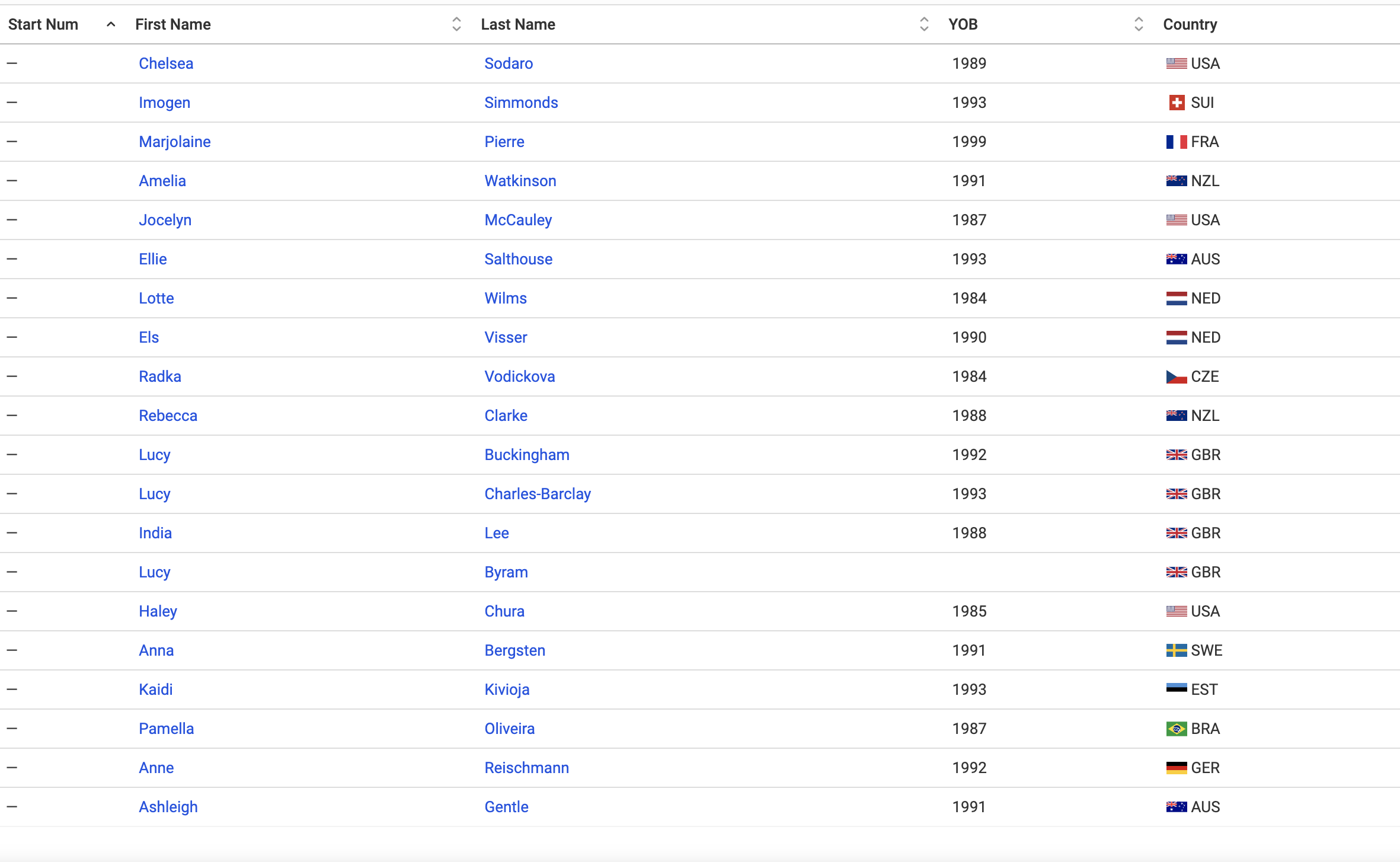
Task: Toggle sort arrows for First Name
Action: pyautogui.click(x=456, y=24)
